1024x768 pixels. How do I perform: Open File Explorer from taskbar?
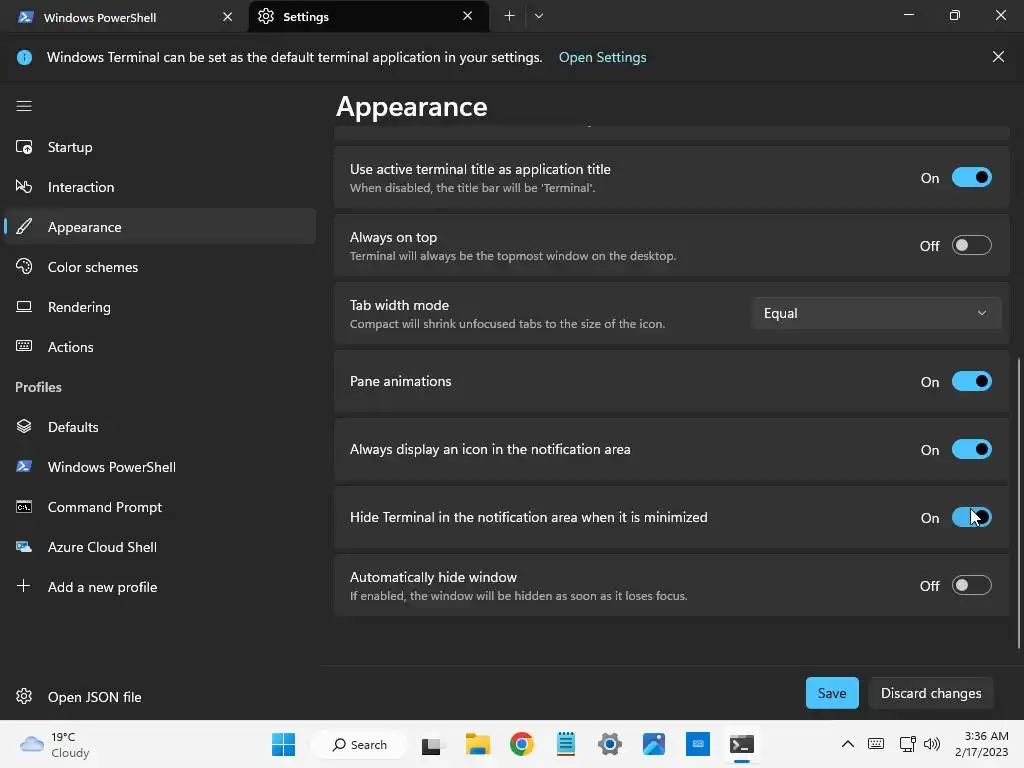click(x=477, y=744)
